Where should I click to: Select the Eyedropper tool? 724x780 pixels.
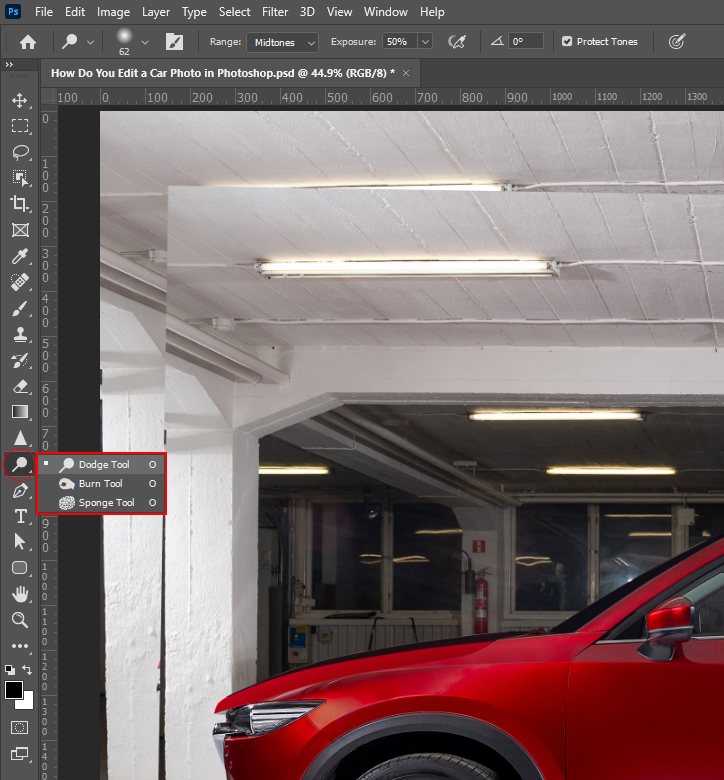coord(20,256)
